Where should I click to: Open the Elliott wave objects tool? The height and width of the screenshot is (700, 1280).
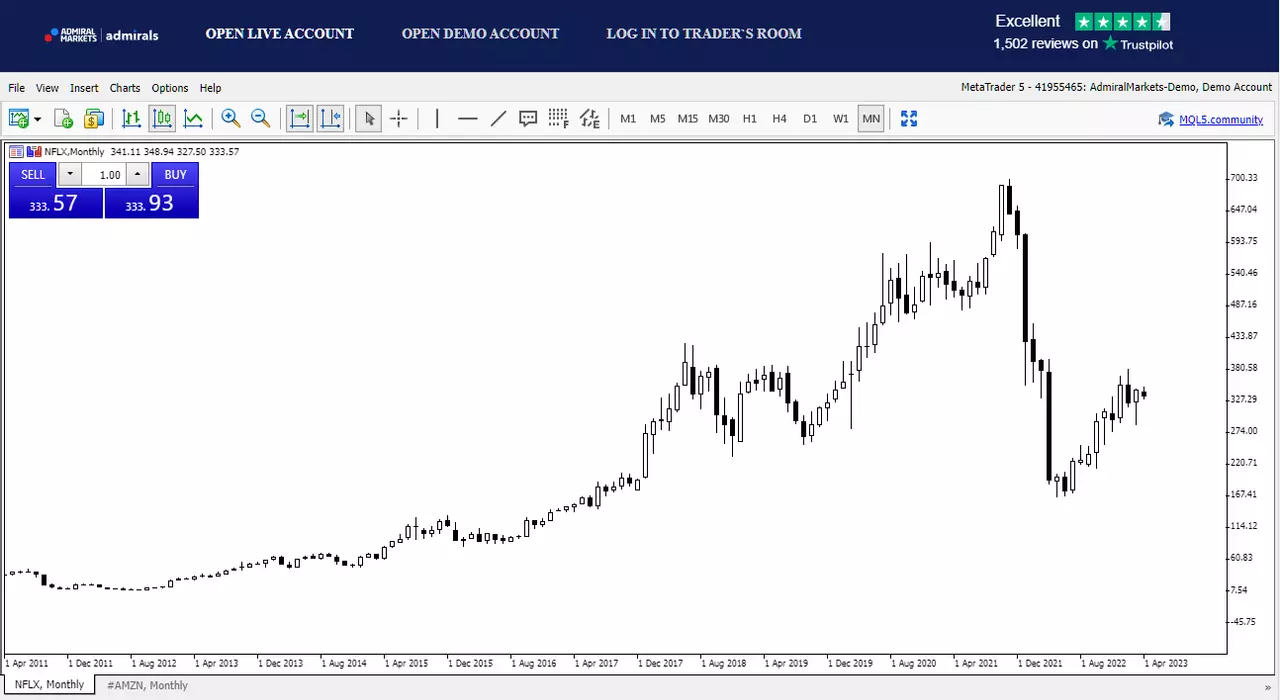click(x=590, y=119)
